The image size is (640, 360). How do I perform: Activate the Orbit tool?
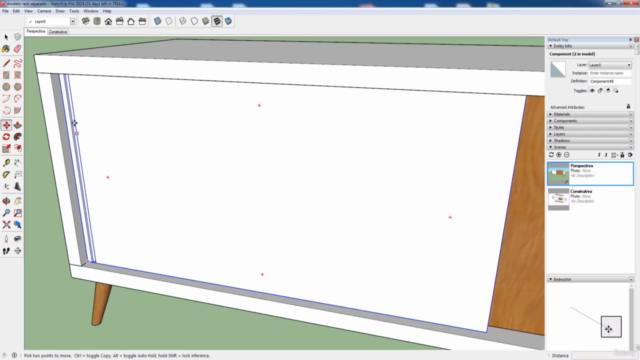point(6,201)
